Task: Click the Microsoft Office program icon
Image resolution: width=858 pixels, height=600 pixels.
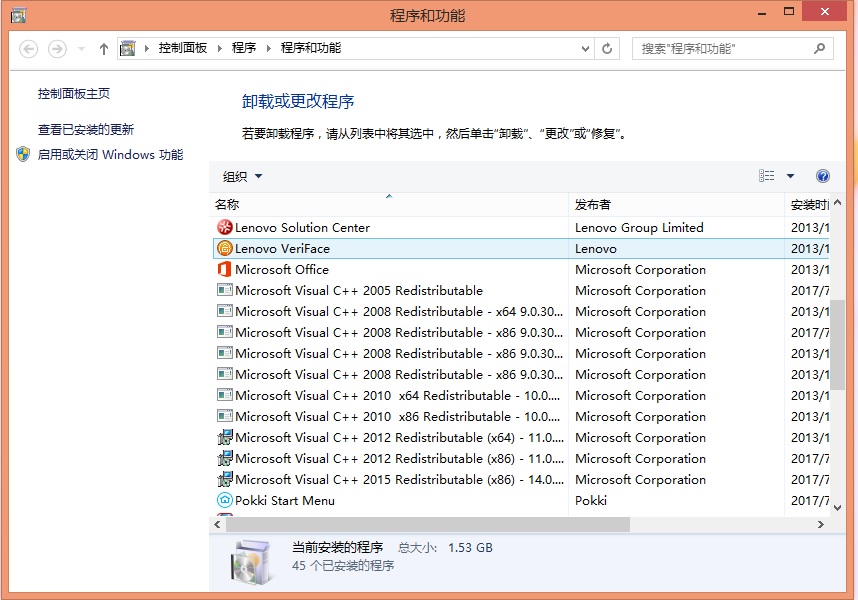Action: (x=224, y=269)
